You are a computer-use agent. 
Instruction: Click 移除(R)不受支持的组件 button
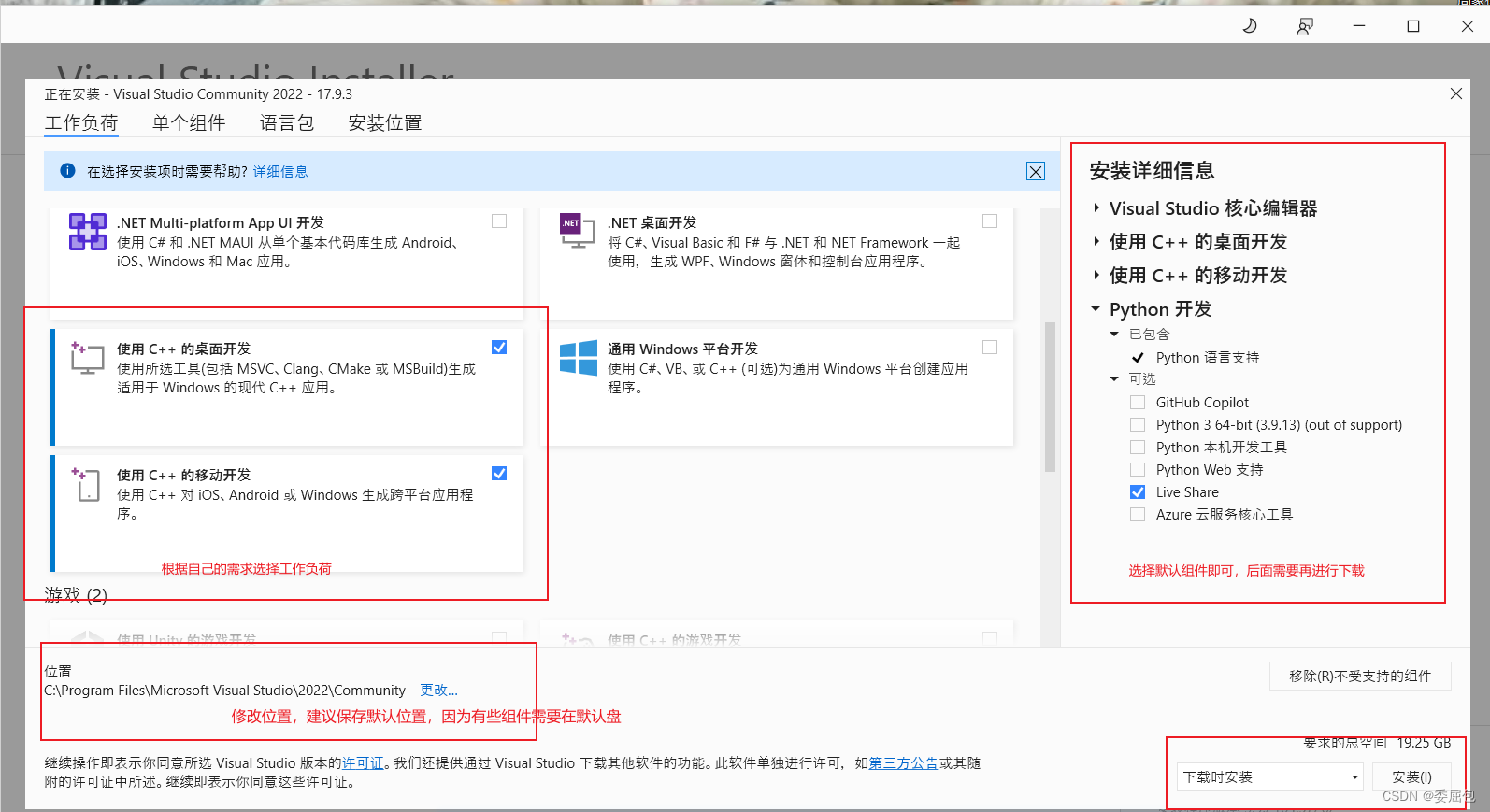[1360, 677]
